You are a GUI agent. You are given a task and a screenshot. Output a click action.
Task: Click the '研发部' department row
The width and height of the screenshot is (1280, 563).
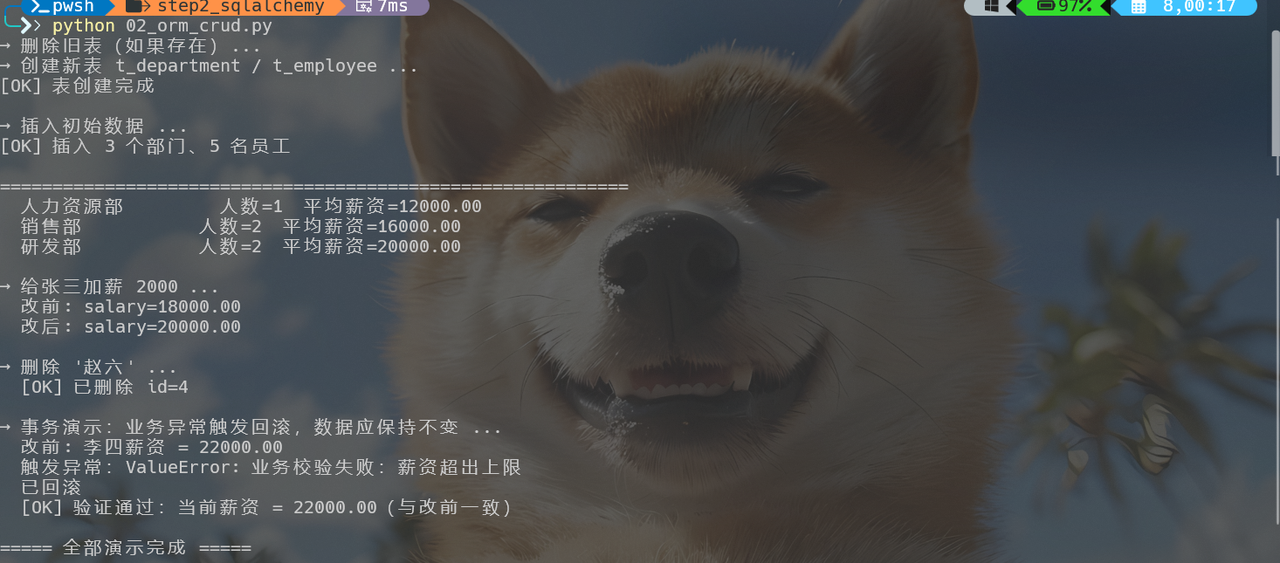click(x=241, y=247)
